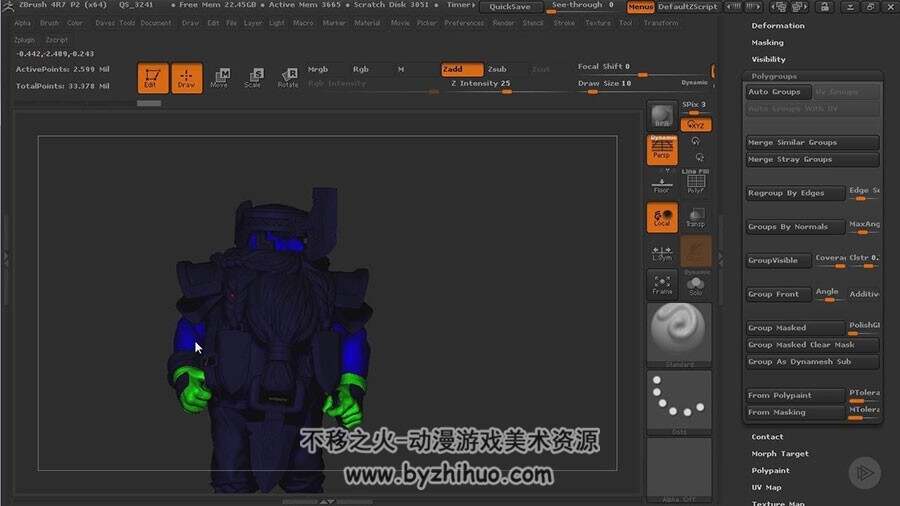Click the ZBrush logo icon

tap(7, 6)
